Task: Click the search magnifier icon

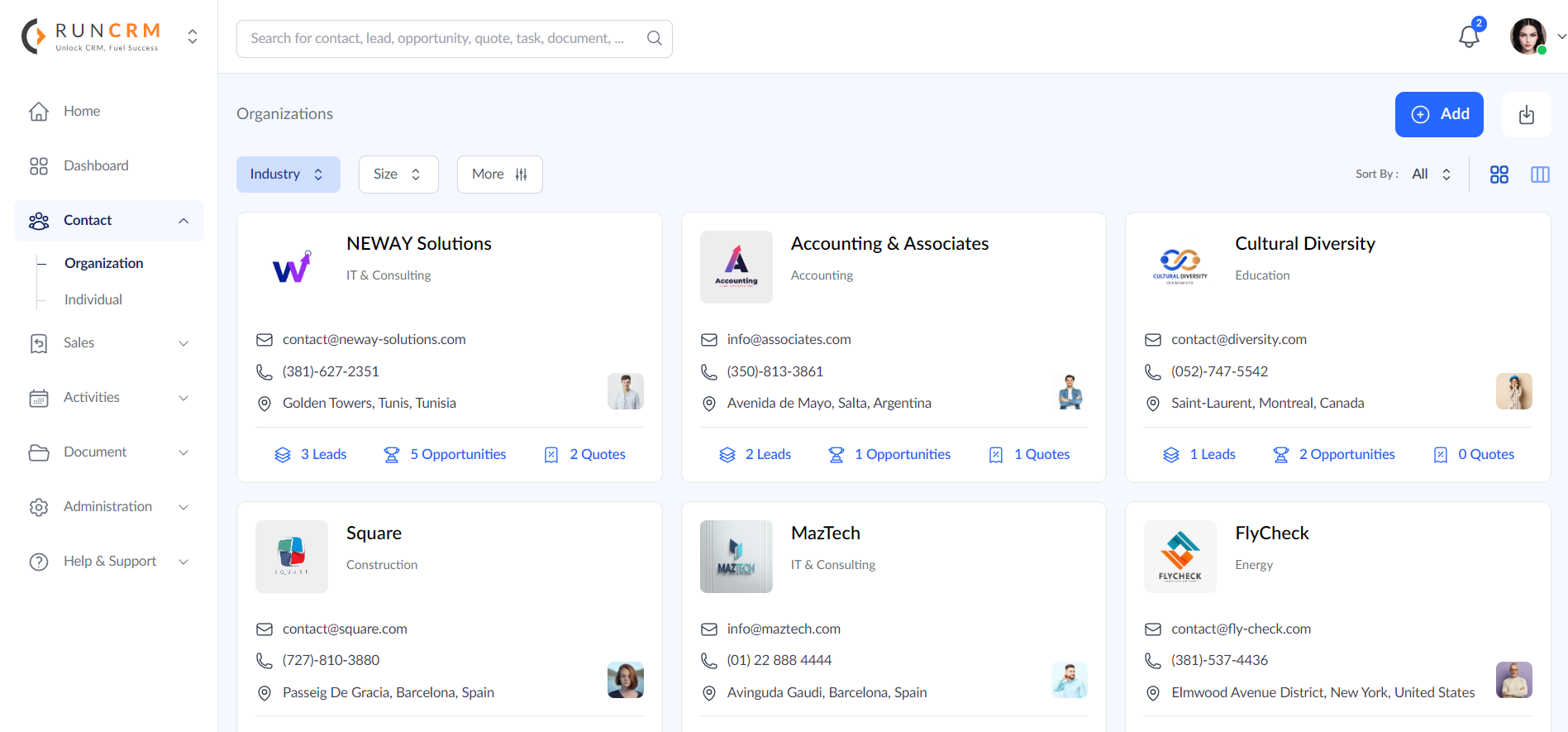Action: [x=654, y=38]
